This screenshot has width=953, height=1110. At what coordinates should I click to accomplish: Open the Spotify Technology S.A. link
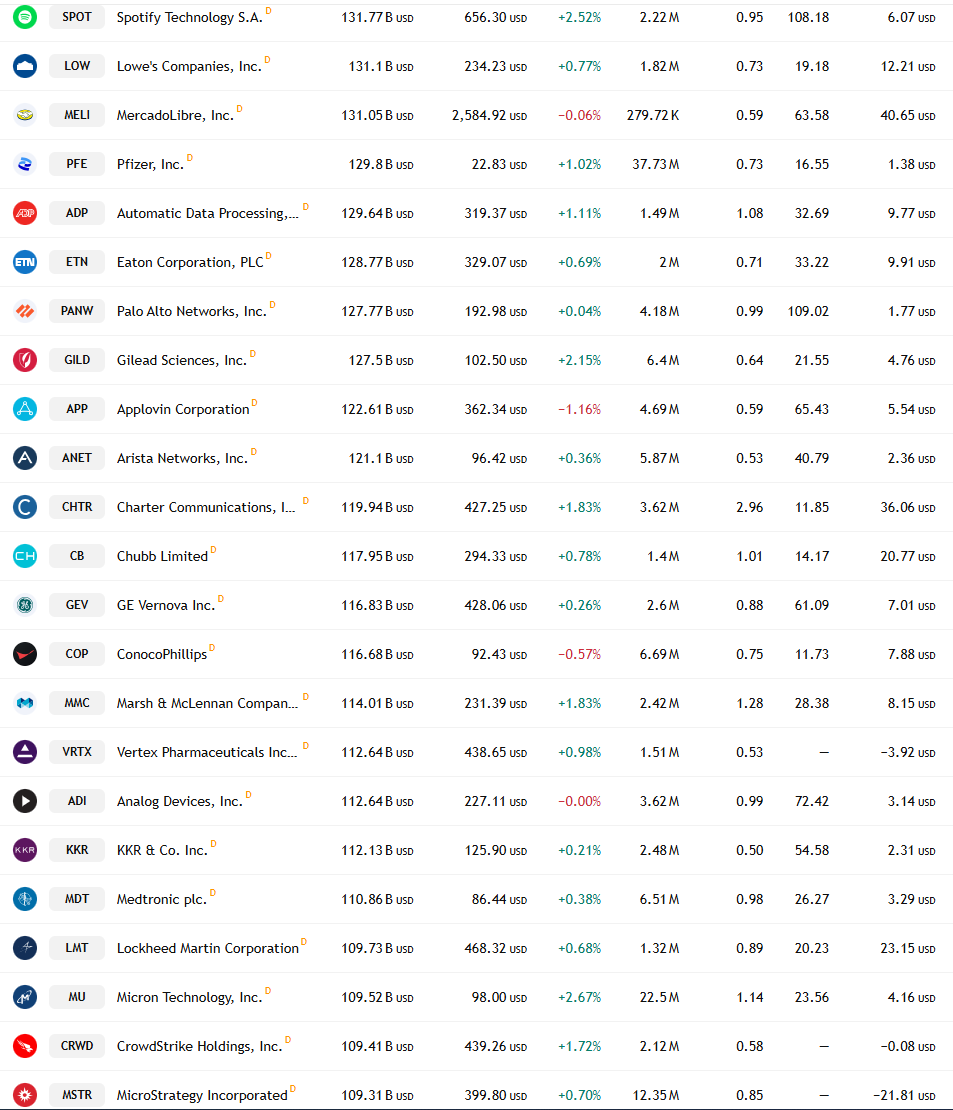[x=190, y=18]
